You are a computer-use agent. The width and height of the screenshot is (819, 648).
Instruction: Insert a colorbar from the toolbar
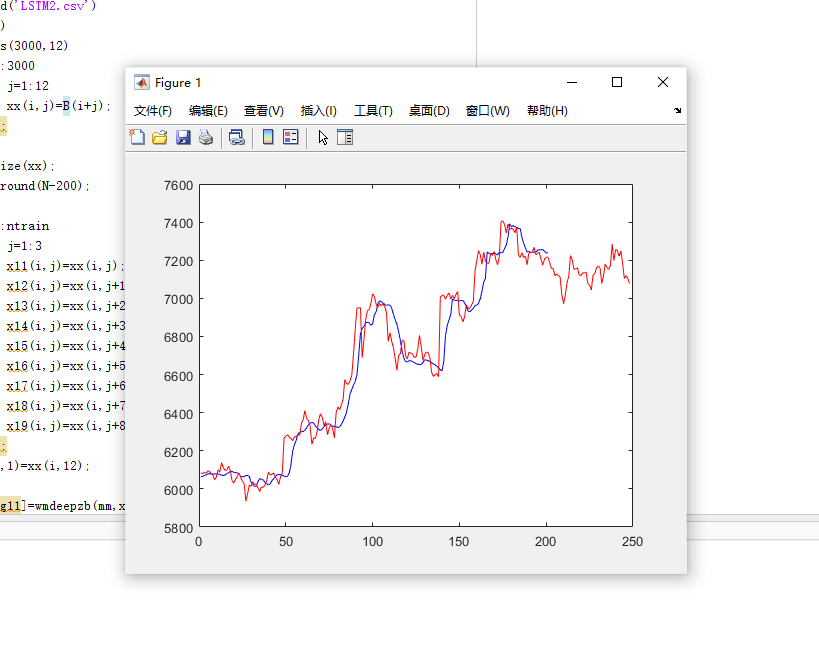click(x=268, y=137)
